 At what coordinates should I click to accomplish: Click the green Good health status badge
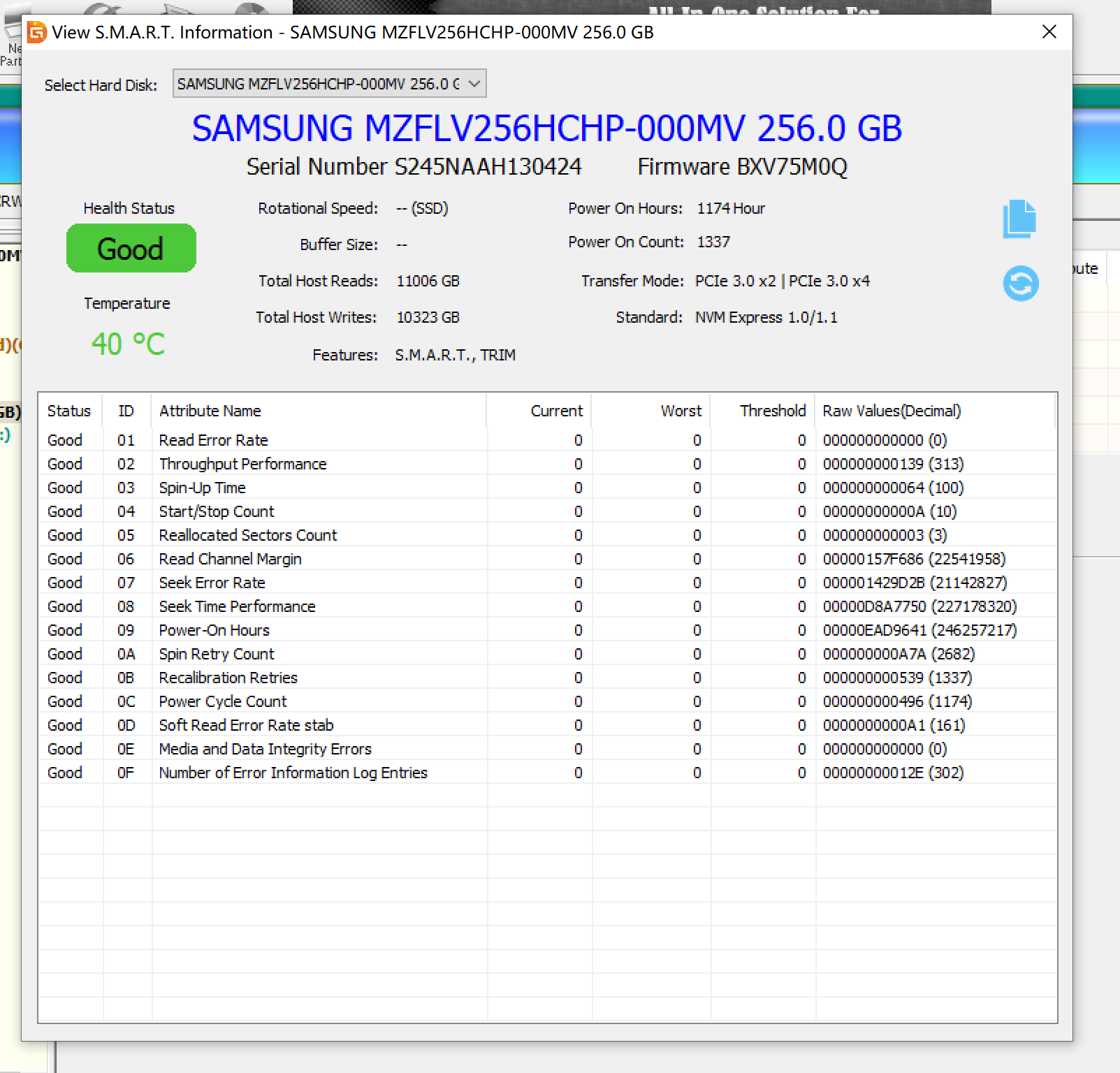131,248
